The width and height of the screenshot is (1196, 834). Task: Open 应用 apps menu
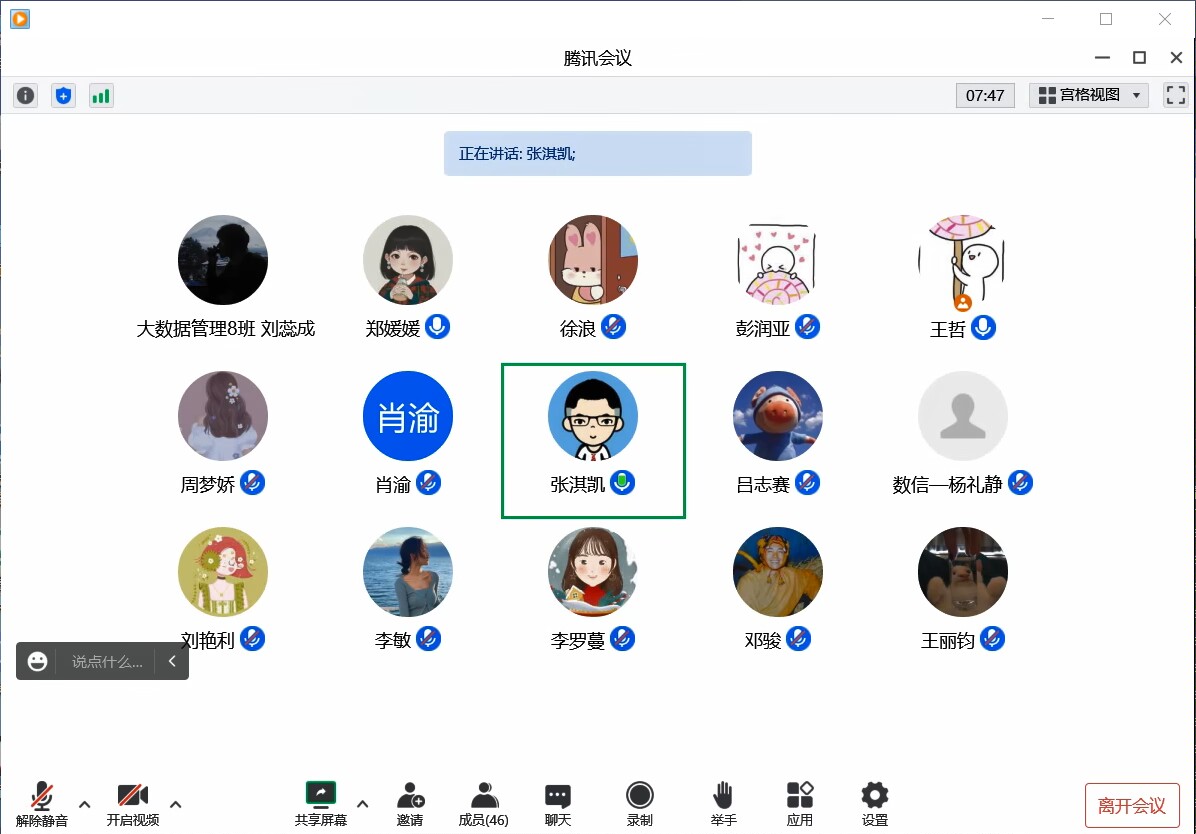[799, 804]
